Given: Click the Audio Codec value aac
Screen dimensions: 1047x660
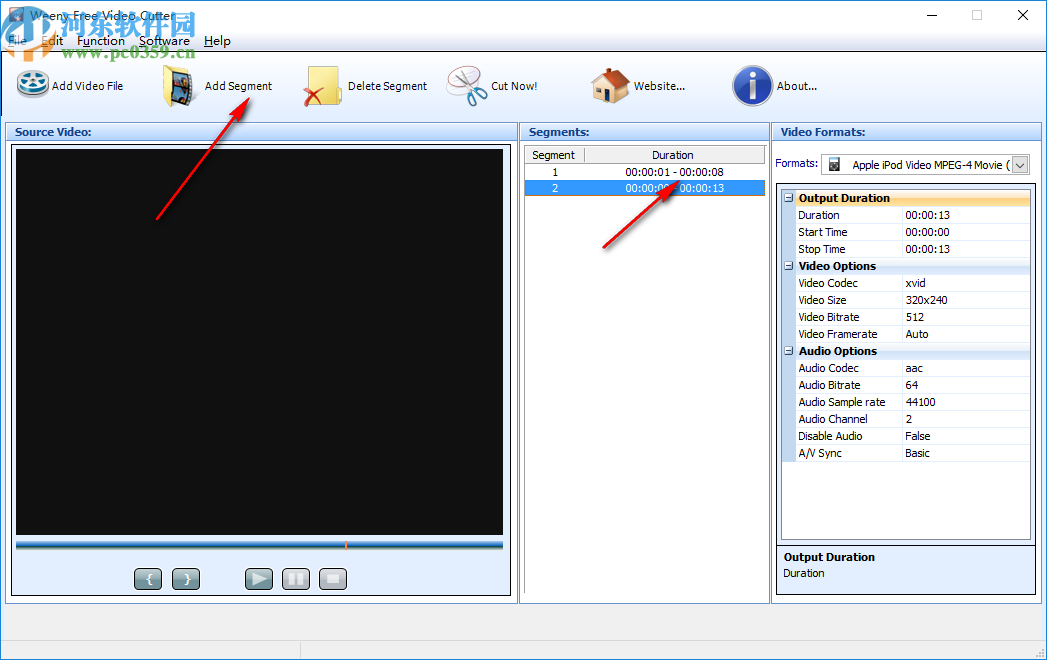Looking at the screenshot, I should 914,368.
